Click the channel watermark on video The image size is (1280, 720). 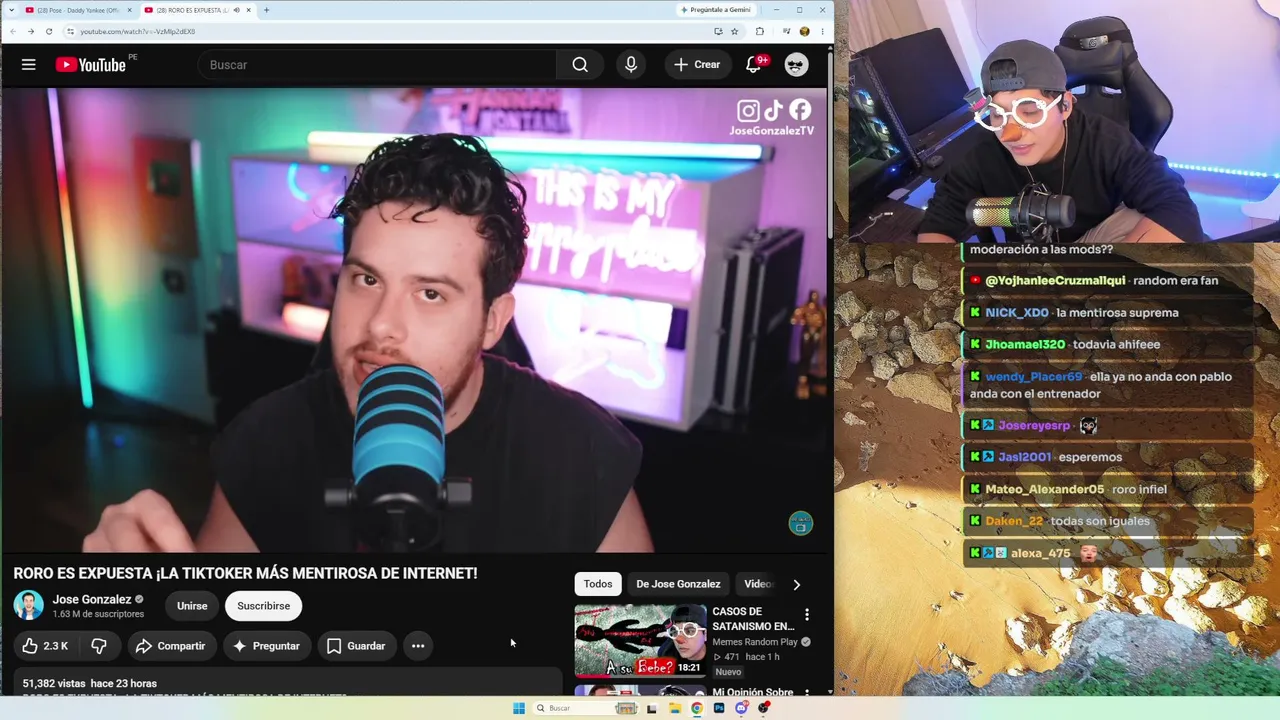(801, 523)
